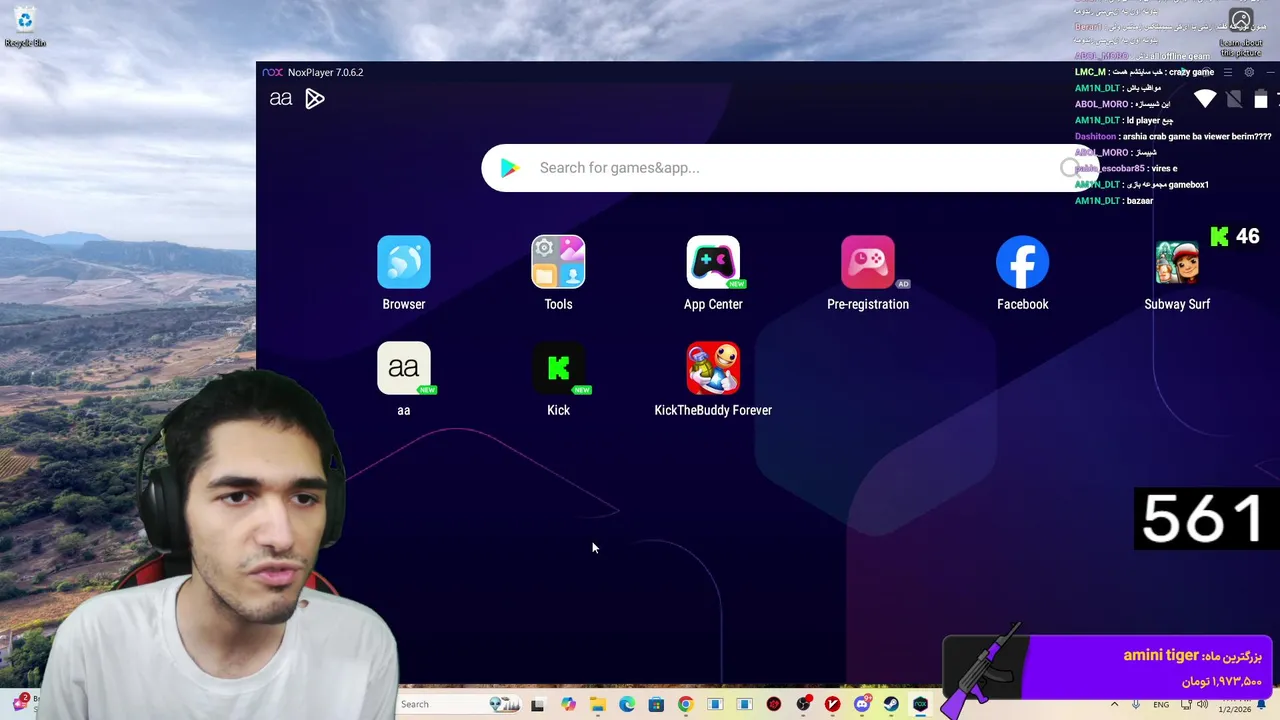Screen dimensions: 1280x720
Task: Open Steam from the taskbar
Action: click(x=891, y=704)
